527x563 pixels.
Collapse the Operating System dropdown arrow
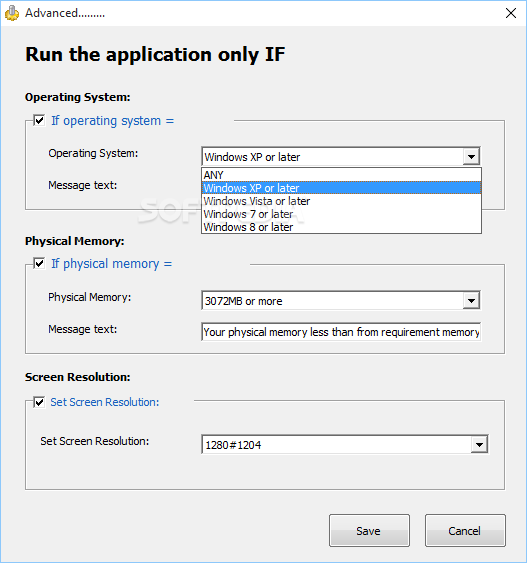(x=471, y=157)
